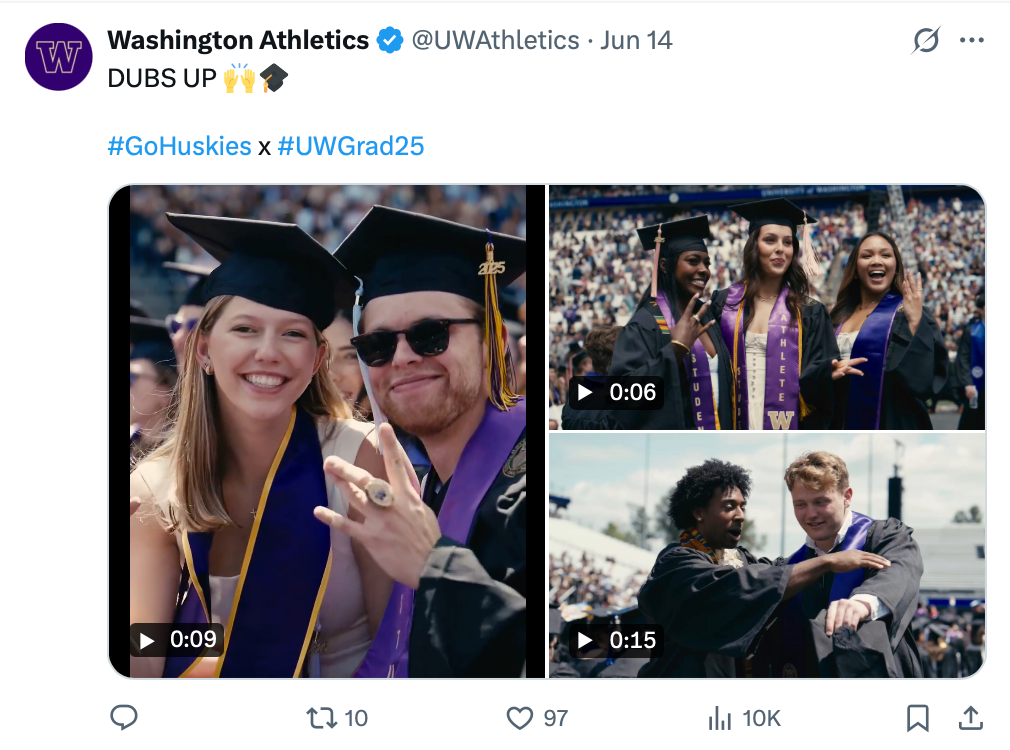Bookmark this tweet
Screen dimensions: 1010x750
[917, 718]
